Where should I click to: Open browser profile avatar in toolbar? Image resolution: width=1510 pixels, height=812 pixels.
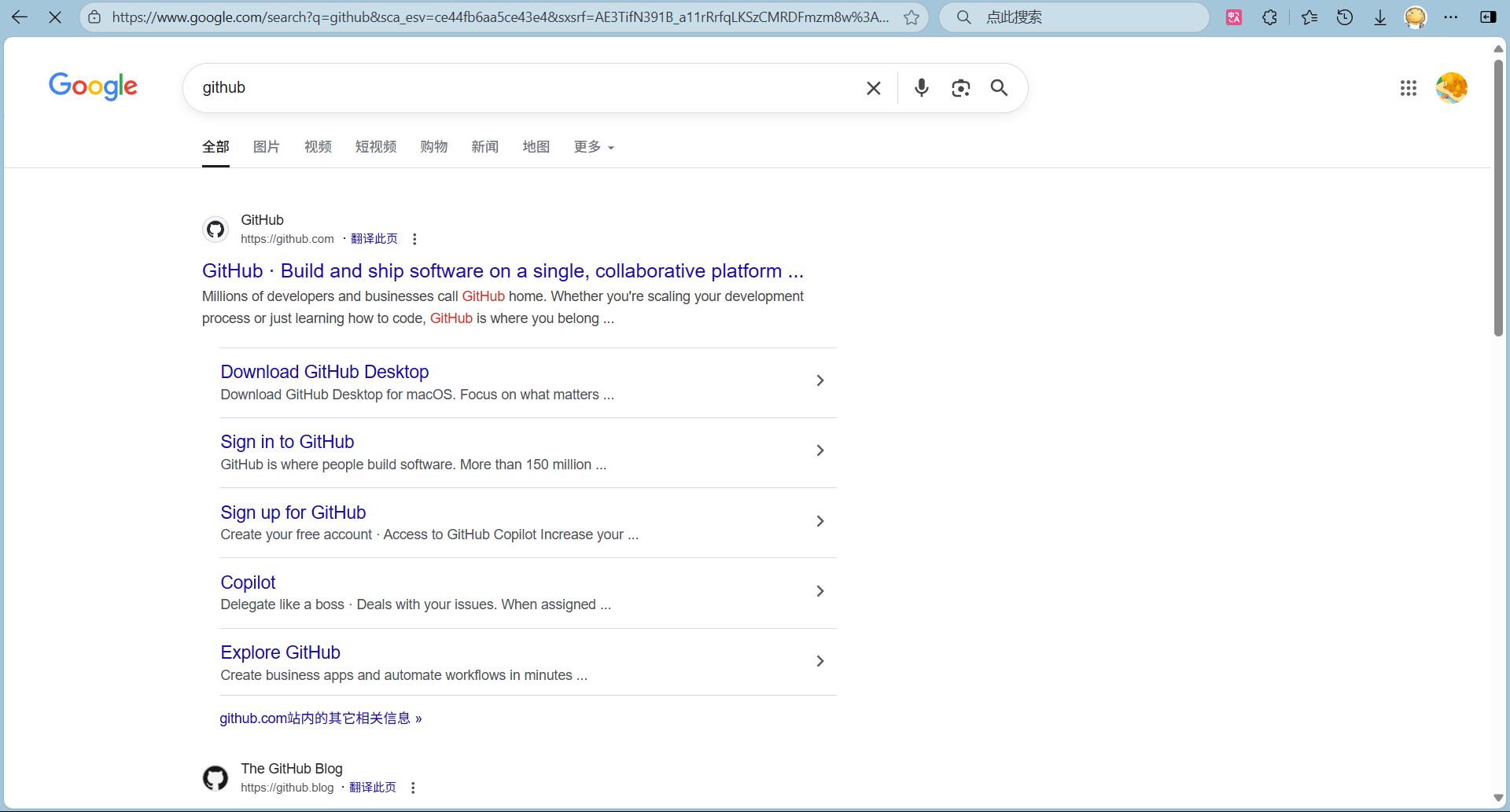pyautogui.click(x=1416, y=17)
